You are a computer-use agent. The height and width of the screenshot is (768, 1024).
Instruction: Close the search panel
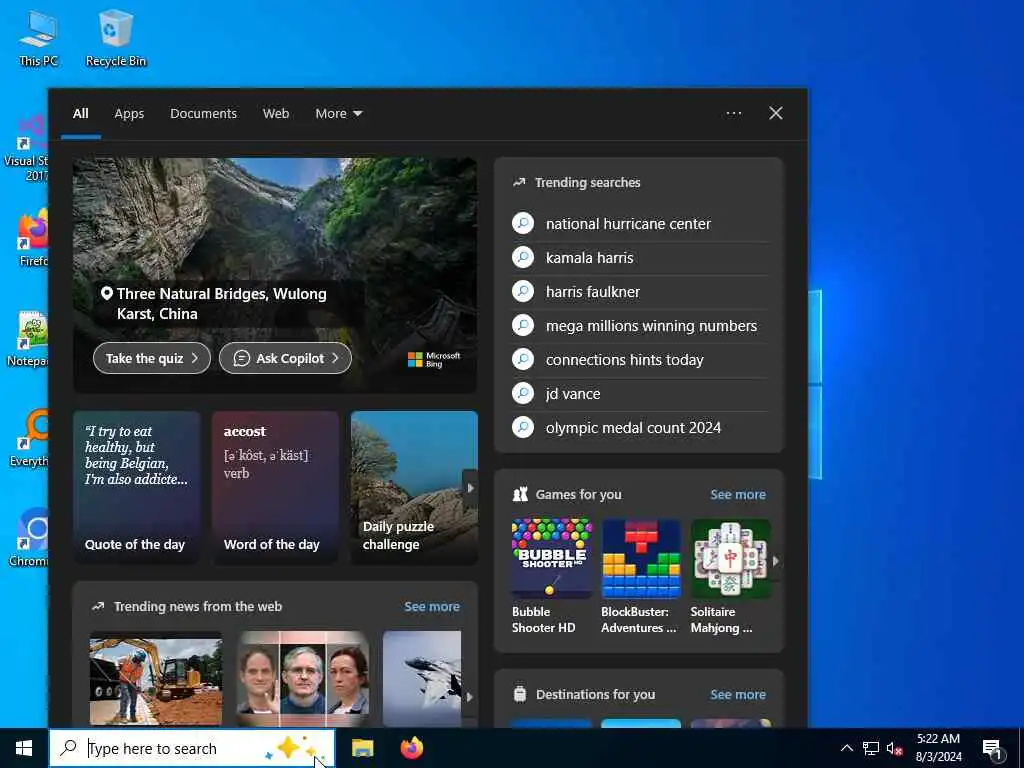pyautogui.click(x=776, y=114)
